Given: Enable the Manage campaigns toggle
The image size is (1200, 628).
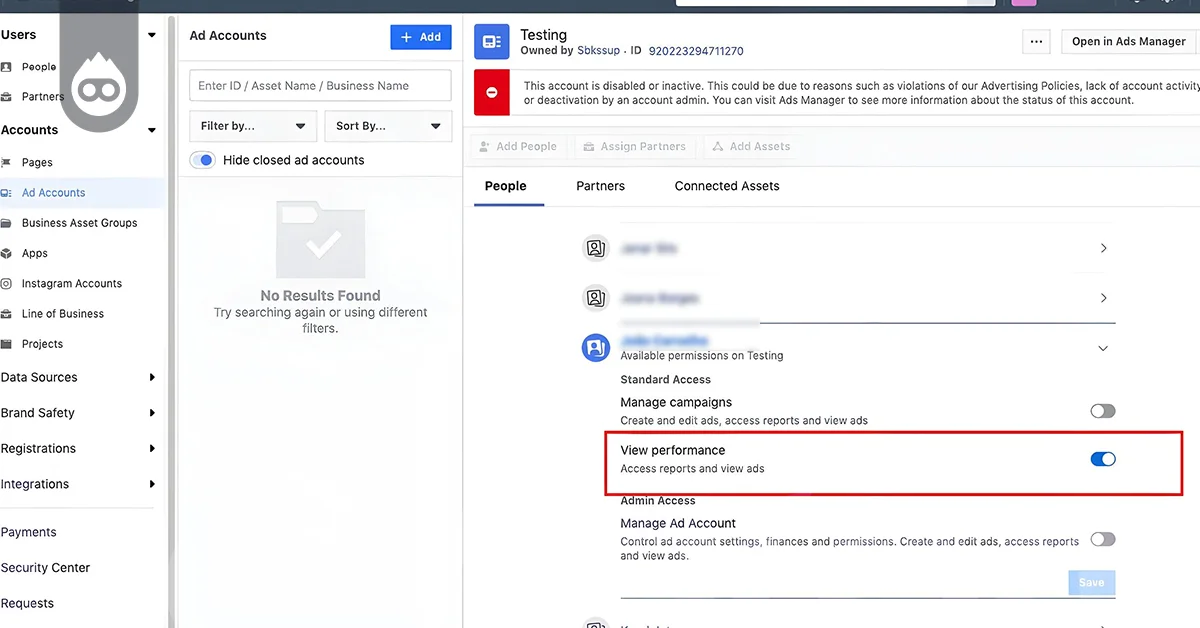Looking at the screenshot, I should coord(1103,410).
